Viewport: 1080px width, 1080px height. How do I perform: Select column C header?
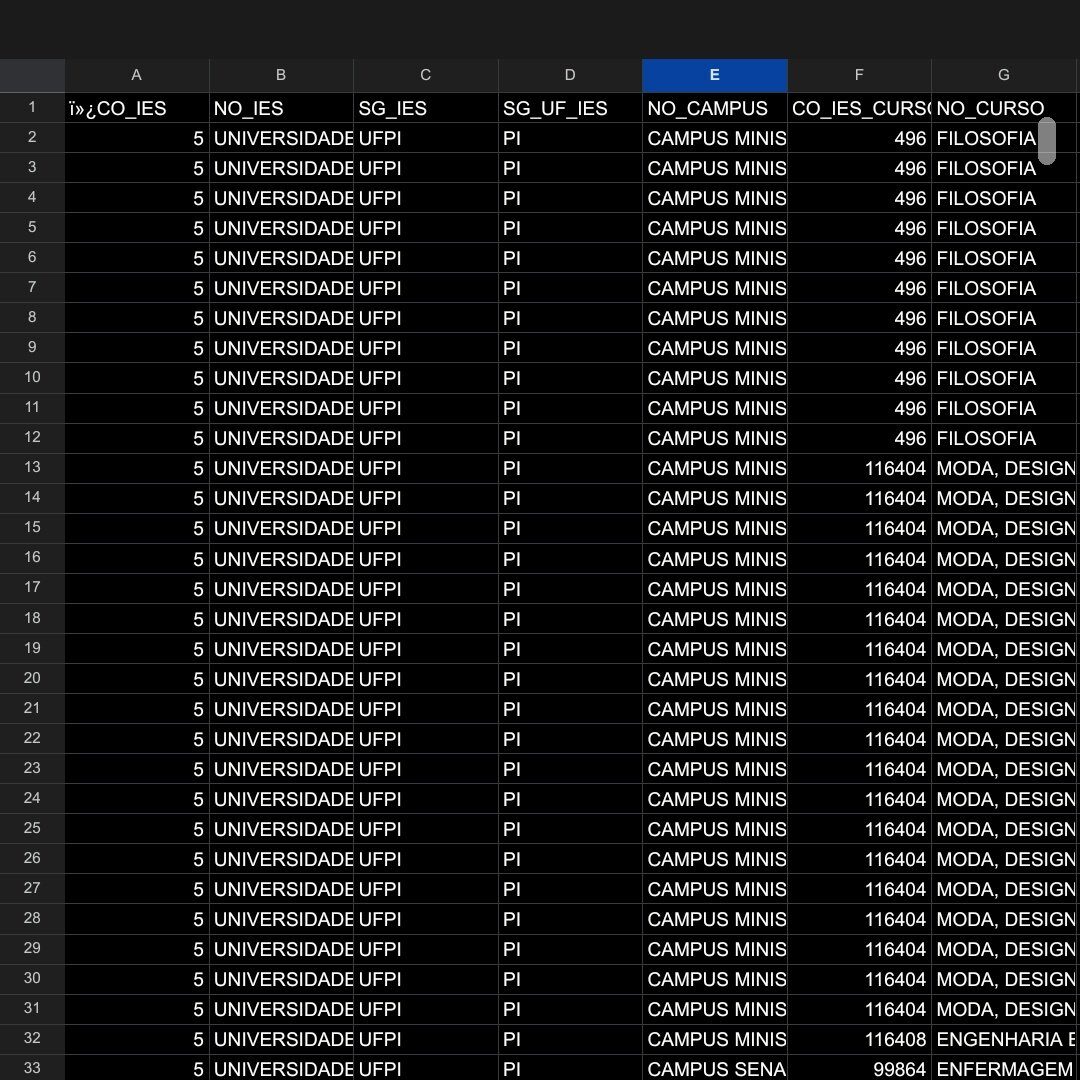[426, 75]
